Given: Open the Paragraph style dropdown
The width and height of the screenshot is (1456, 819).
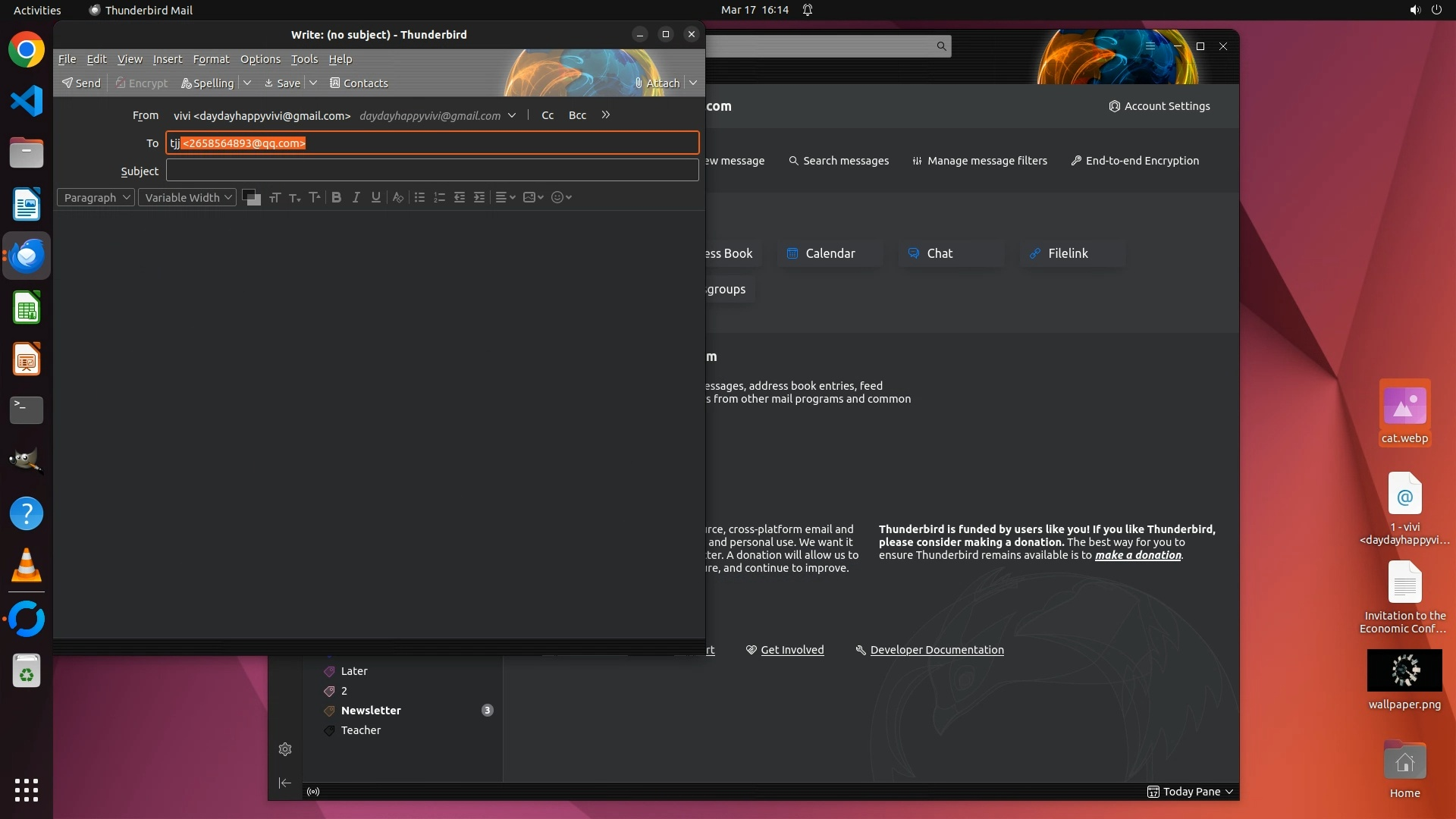Looking at the screenshot, I should click(x=96, y=197).
